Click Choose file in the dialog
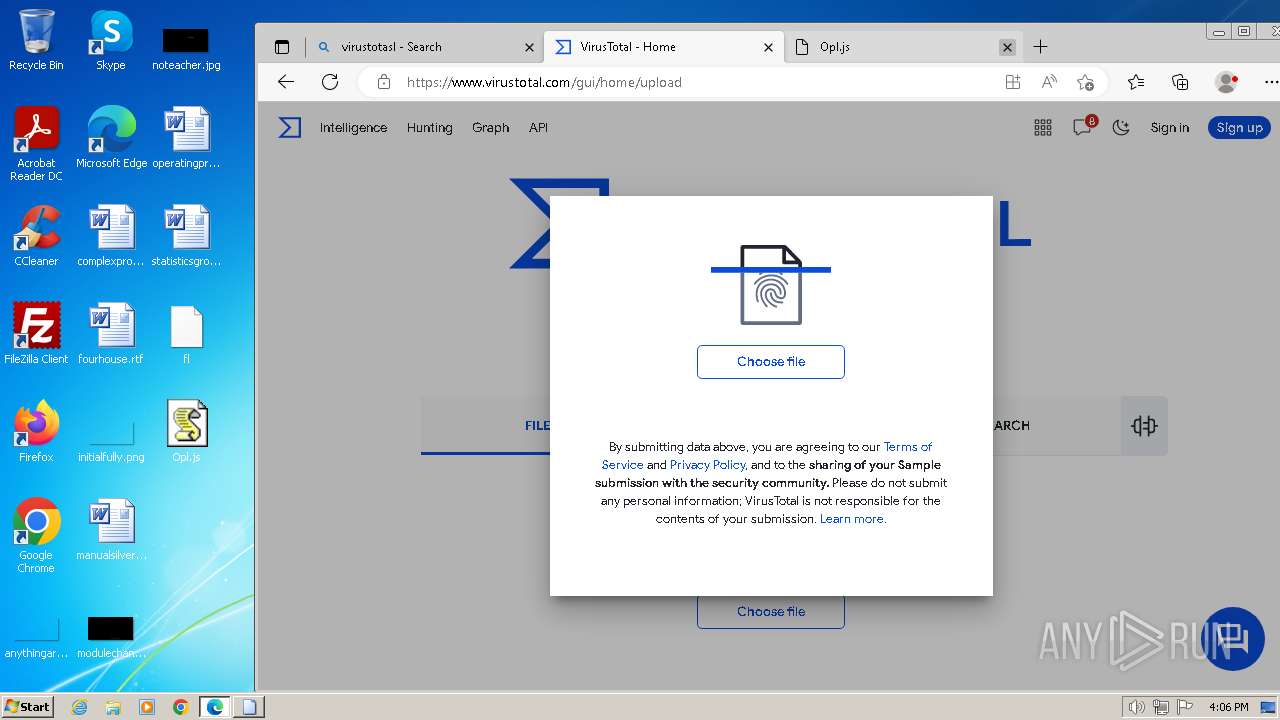 (771, 362)
